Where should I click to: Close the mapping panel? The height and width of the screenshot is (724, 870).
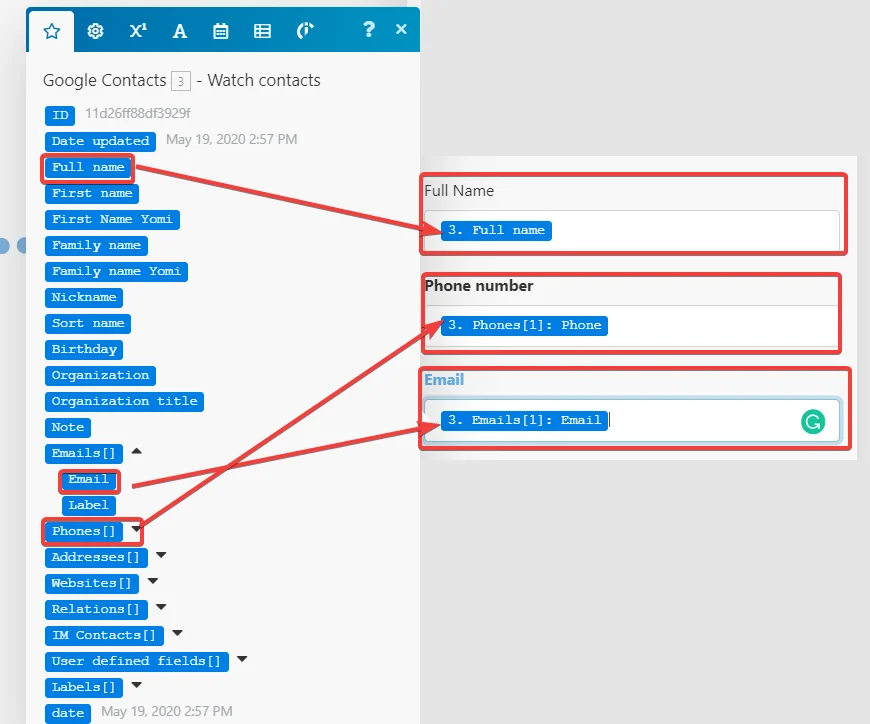tap(401, 29)
